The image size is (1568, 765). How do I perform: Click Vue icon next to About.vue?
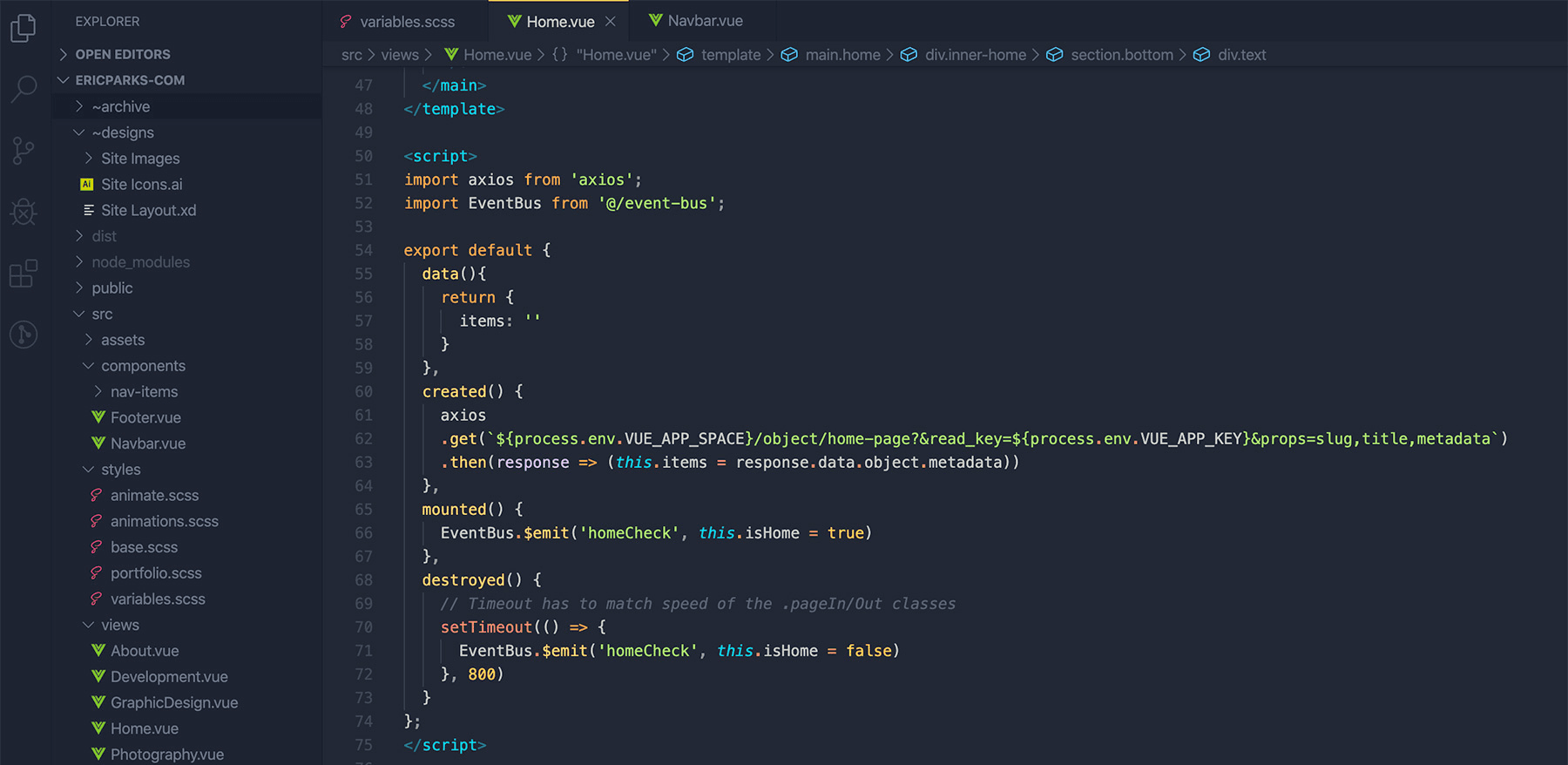[x=98, y=651]
